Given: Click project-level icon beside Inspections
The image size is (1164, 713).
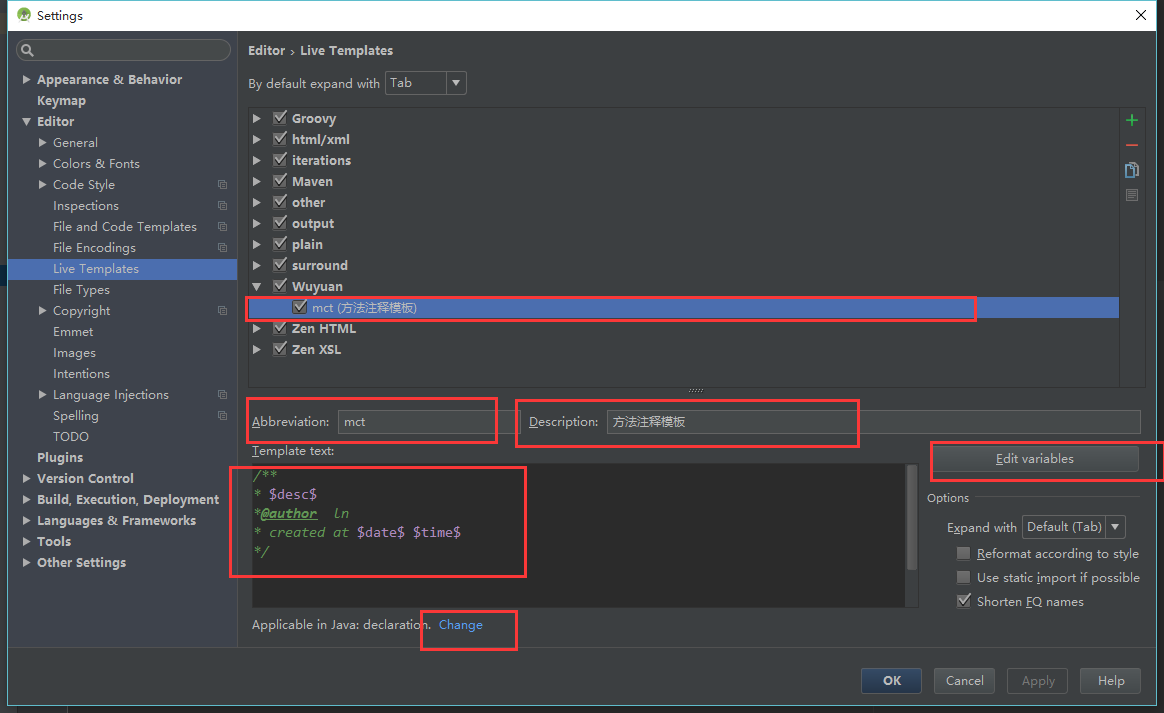Looking at the screenshot, I should click(222, 206).
